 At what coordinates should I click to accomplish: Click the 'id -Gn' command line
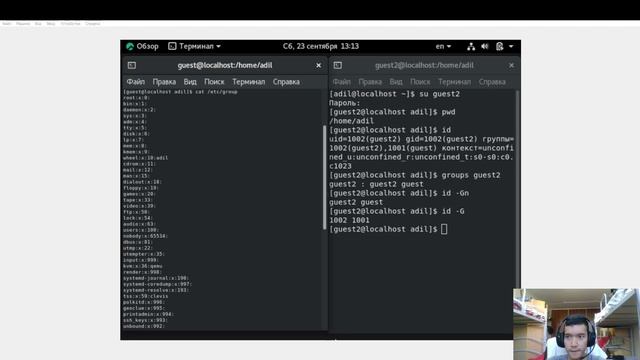click(399, 193)
